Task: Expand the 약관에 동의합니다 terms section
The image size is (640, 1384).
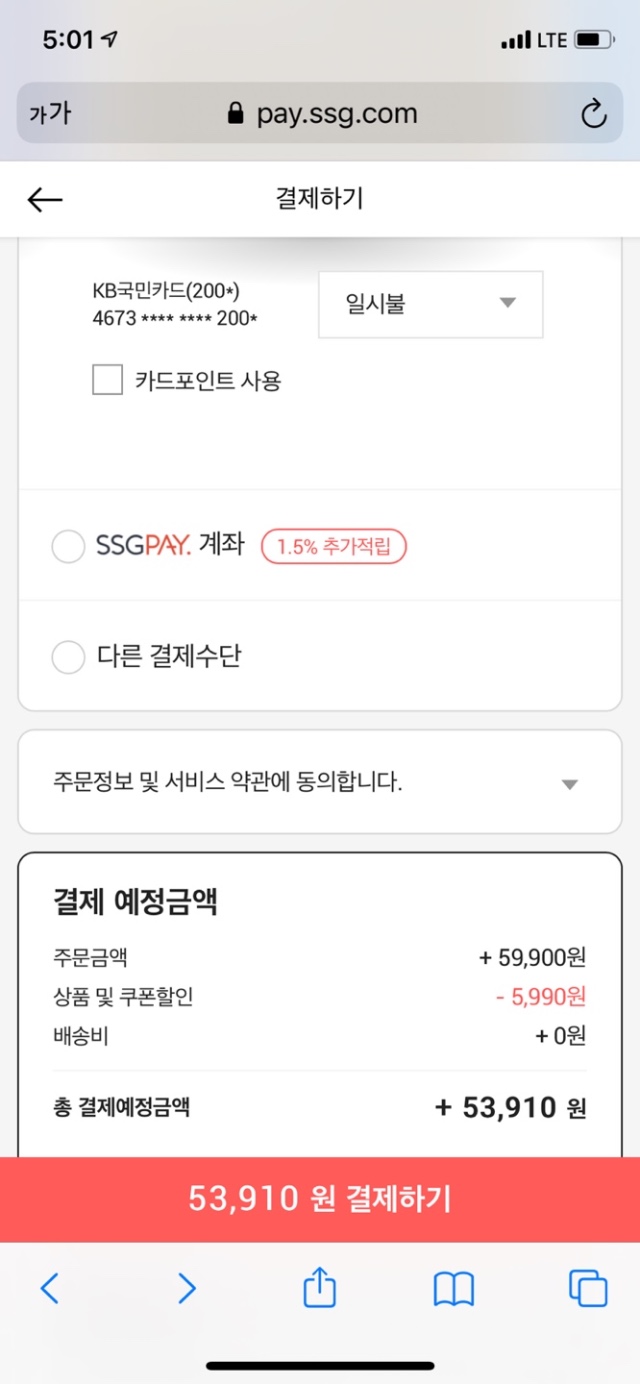Action: [x=320, y=782]
